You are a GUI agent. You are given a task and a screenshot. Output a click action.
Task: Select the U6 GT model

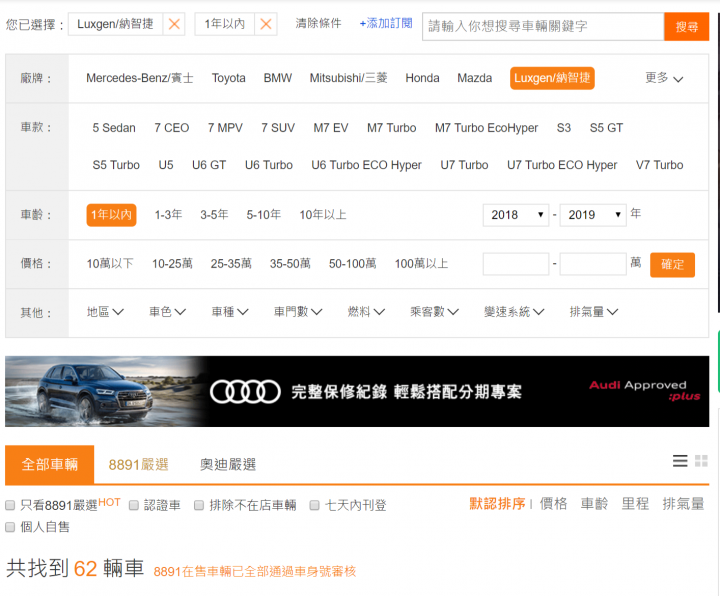209,165
